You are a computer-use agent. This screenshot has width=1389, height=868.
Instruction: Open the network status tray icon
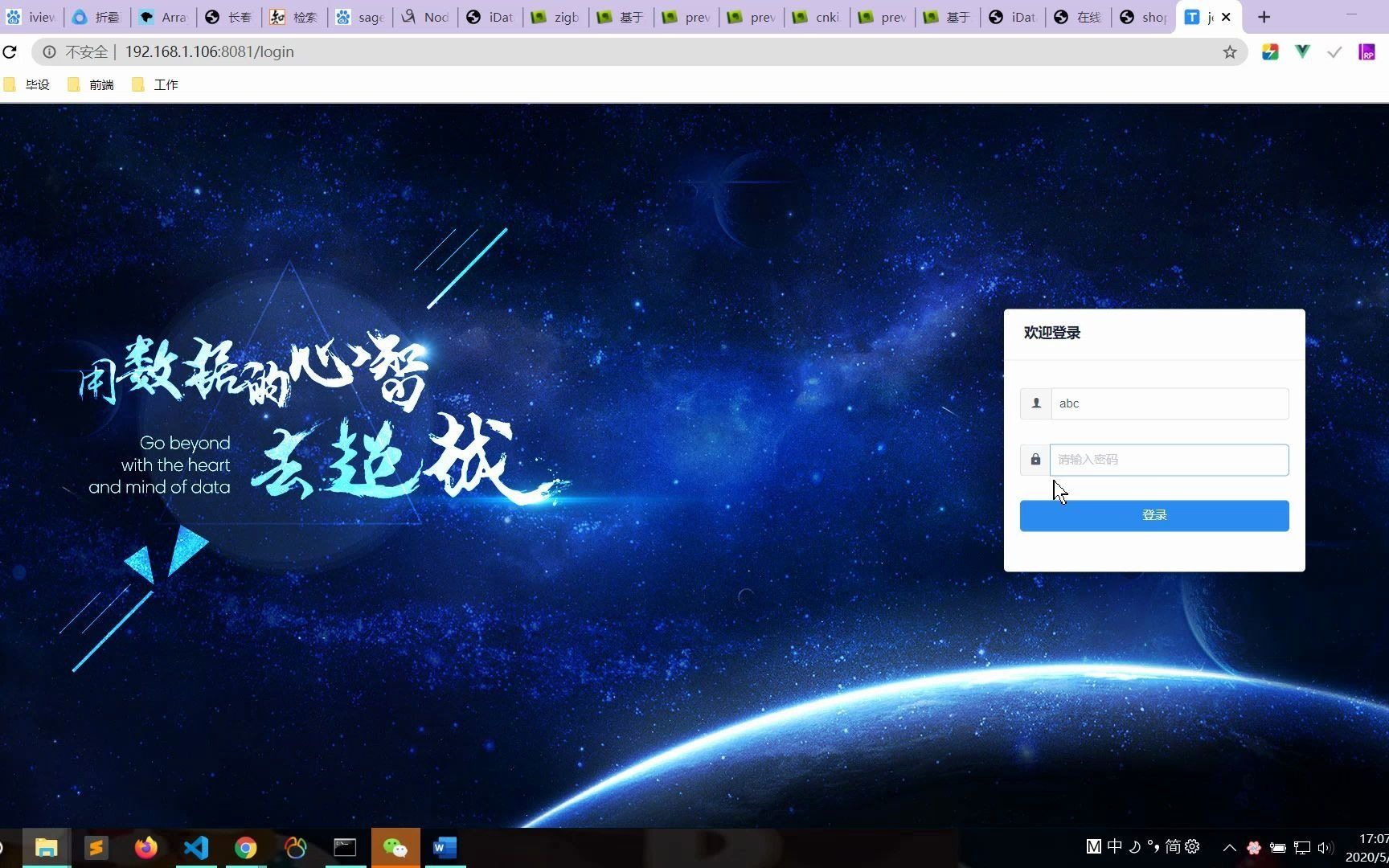pos(1302,847)
